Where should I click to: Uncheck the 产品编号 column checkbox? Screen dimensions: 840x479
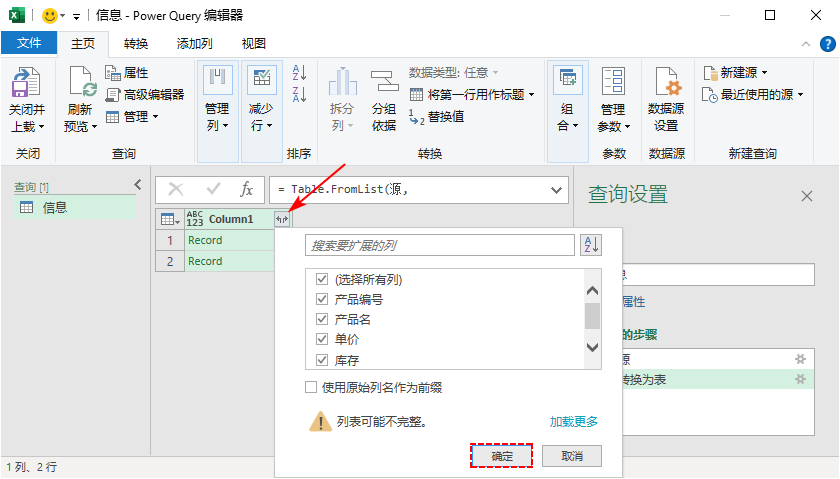(x=322, y=299)
